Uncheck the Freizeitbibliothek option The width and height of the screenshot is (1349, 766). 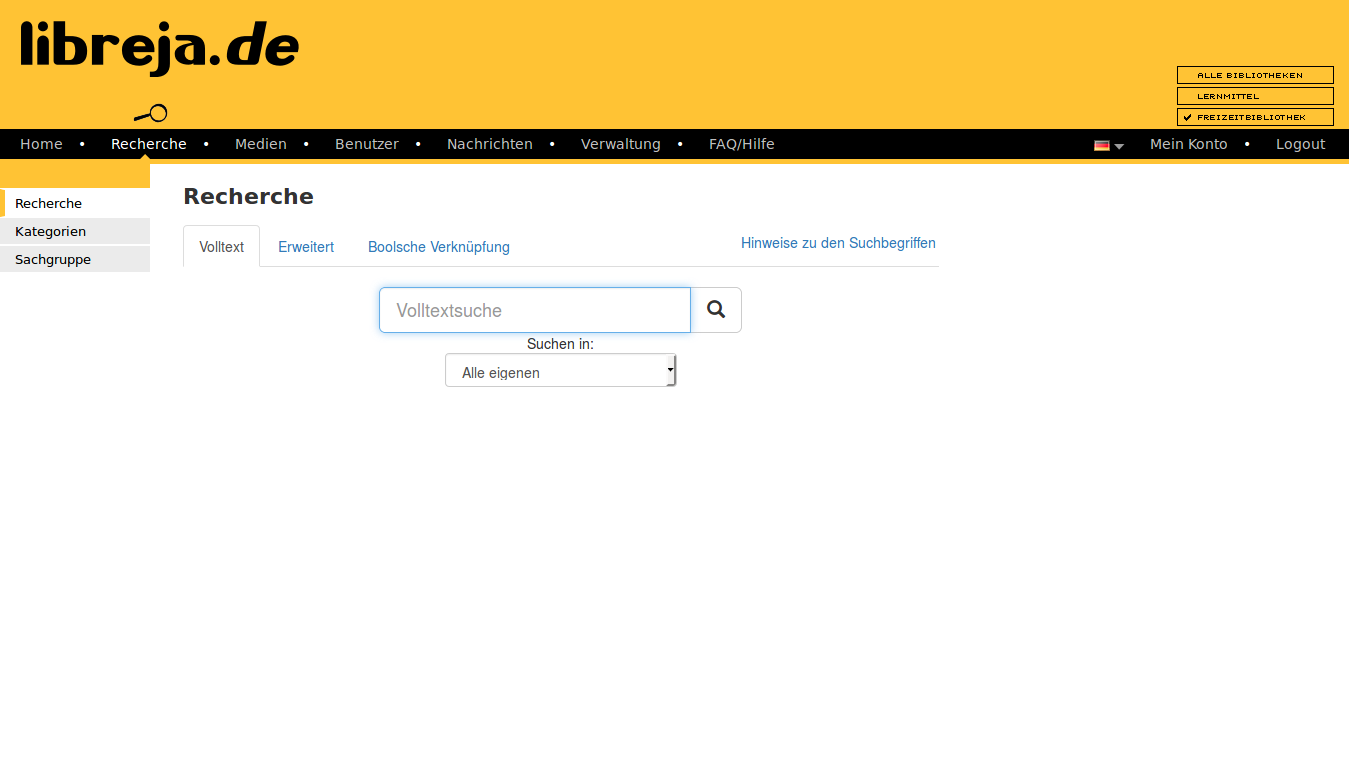1254,117
